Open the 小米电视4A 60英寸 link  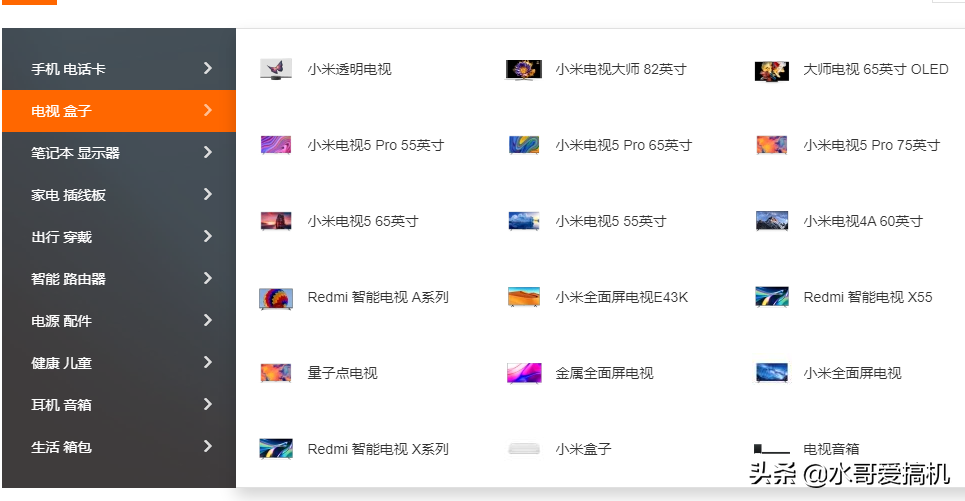pyautogui.click(x=863, y=221)
